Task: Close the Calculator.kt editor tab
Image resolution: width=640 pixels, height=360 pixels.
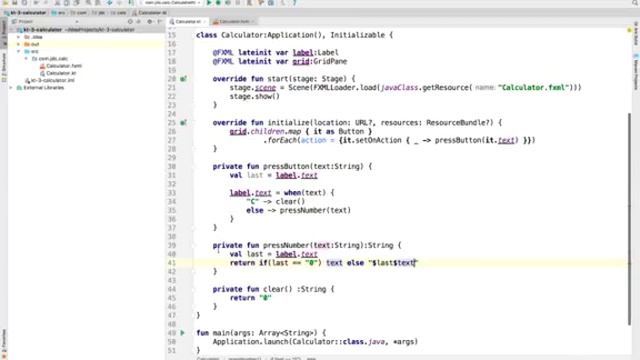Action: pyautogui.click(x=204, y=22)
